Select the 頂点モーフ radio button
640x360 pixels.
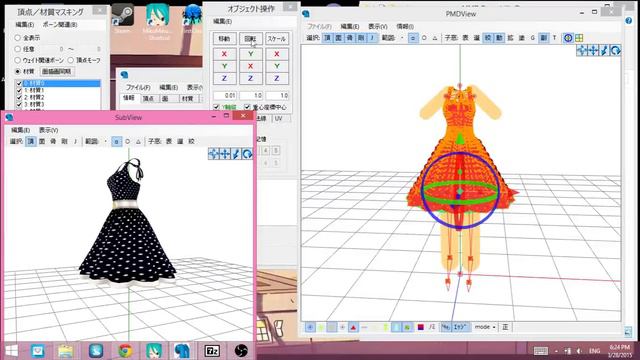(x=71, y=60)
